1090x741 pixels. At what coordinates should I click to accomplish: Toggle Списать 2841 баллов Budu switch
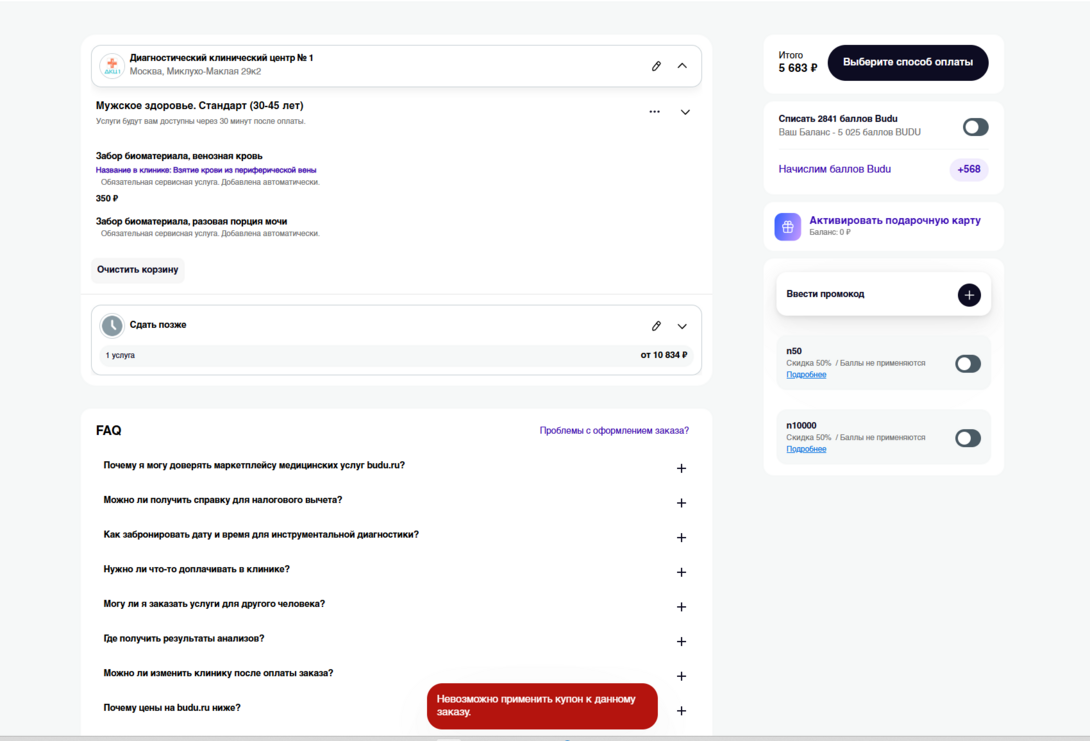[974, 127]
